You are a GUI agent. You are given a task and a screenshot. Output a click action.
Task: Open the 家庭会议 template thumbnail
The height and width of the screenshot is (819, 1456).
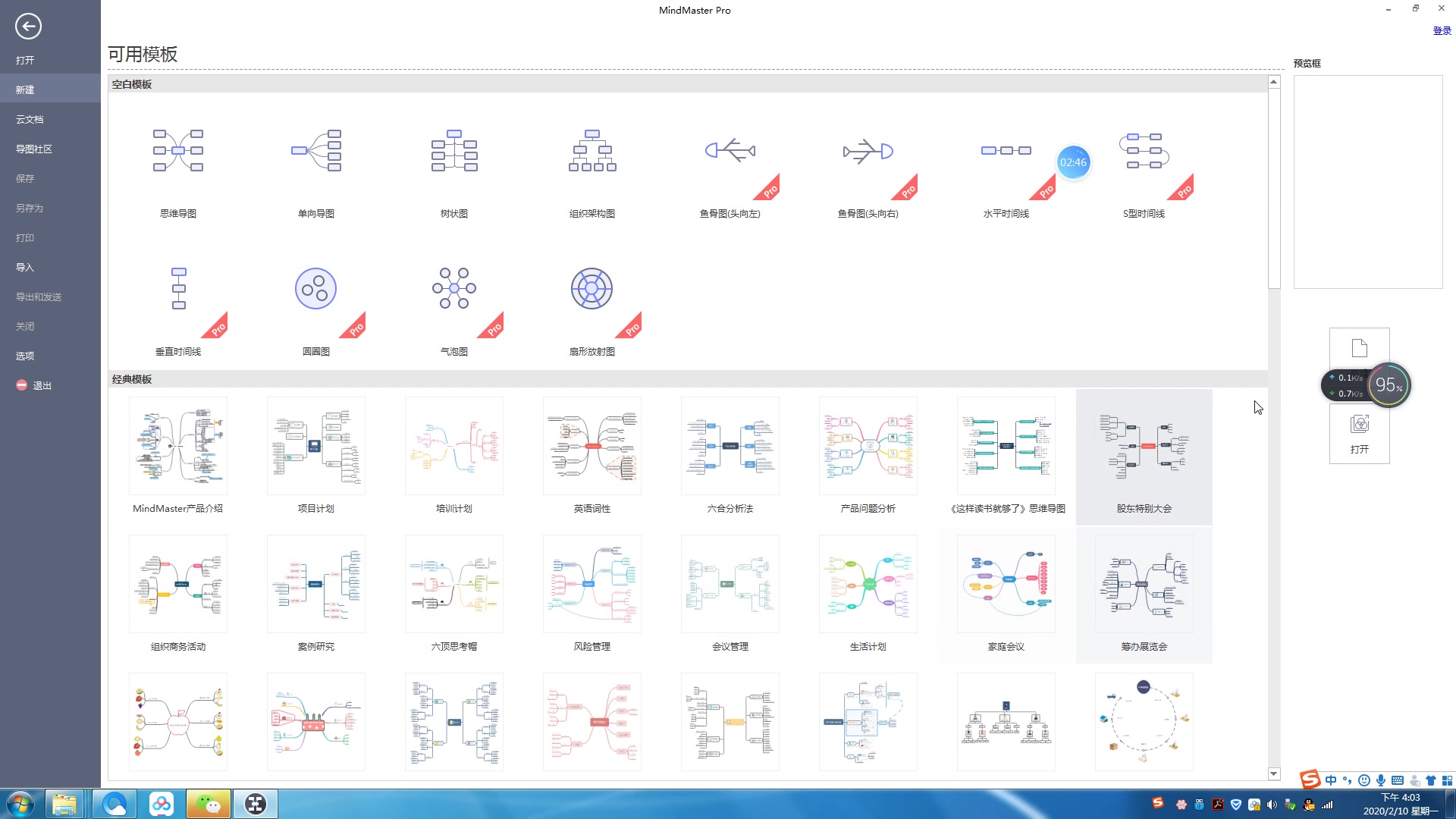click(x=1006, y=585)
